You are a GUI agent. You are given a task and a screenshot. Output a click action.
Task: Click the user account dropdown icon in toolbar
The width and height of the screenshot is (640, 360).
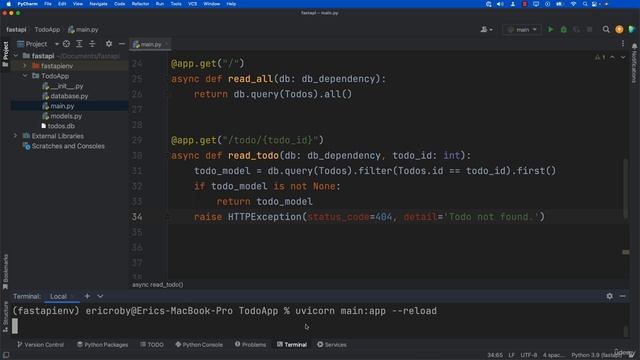click(486, 29)
